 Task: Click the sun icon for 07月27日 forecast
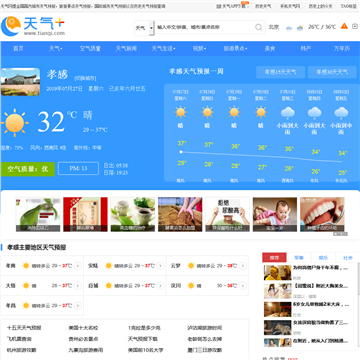tap(181, 112)
